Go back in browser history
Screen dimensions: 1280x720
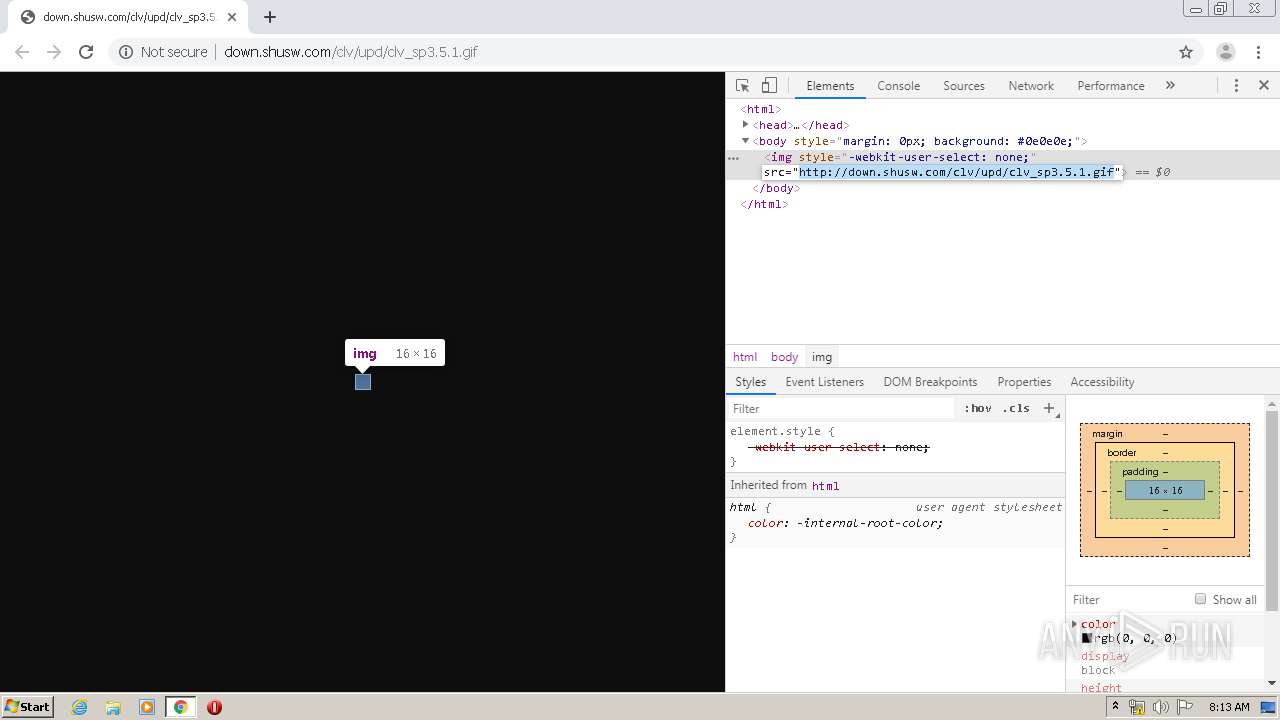(x=22, y=52)
